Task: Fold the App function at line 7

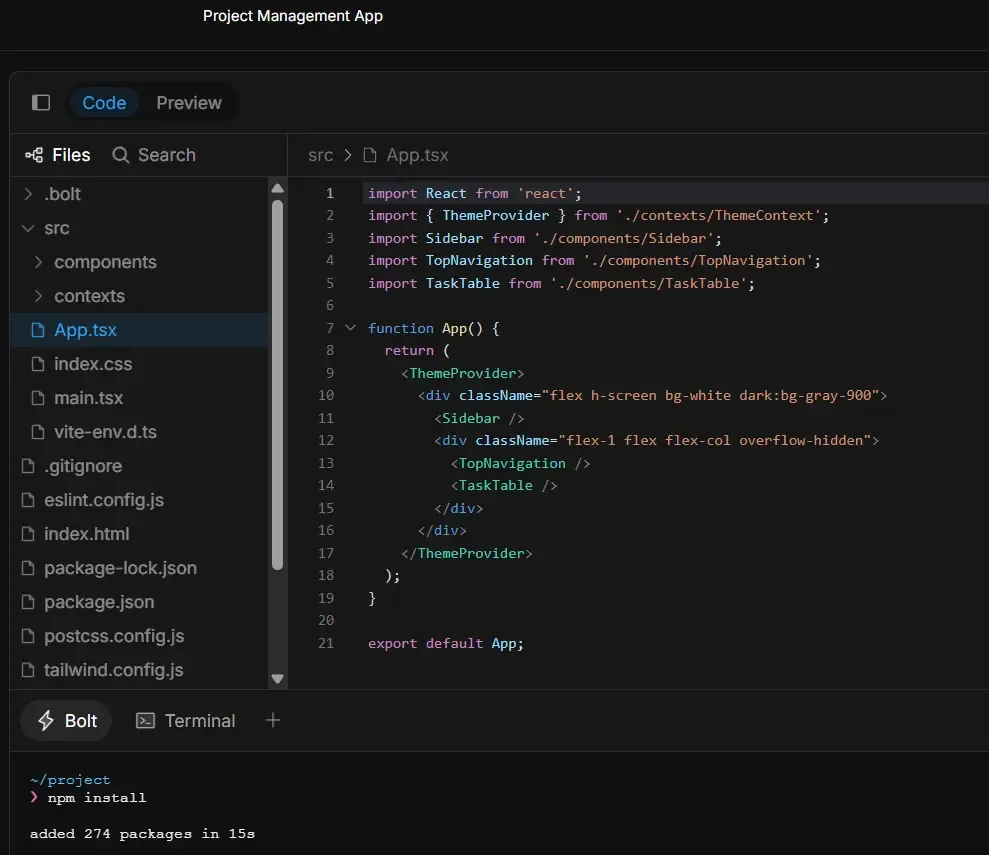Action: (x=350, y=328)
